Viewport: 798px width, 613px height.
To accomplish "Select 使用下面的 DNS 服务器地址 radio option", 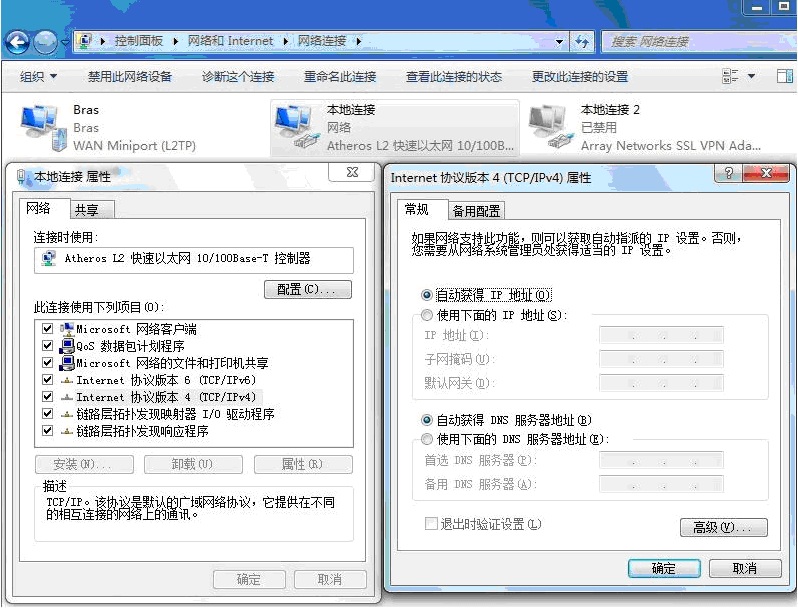I will [x=428, y=439].
